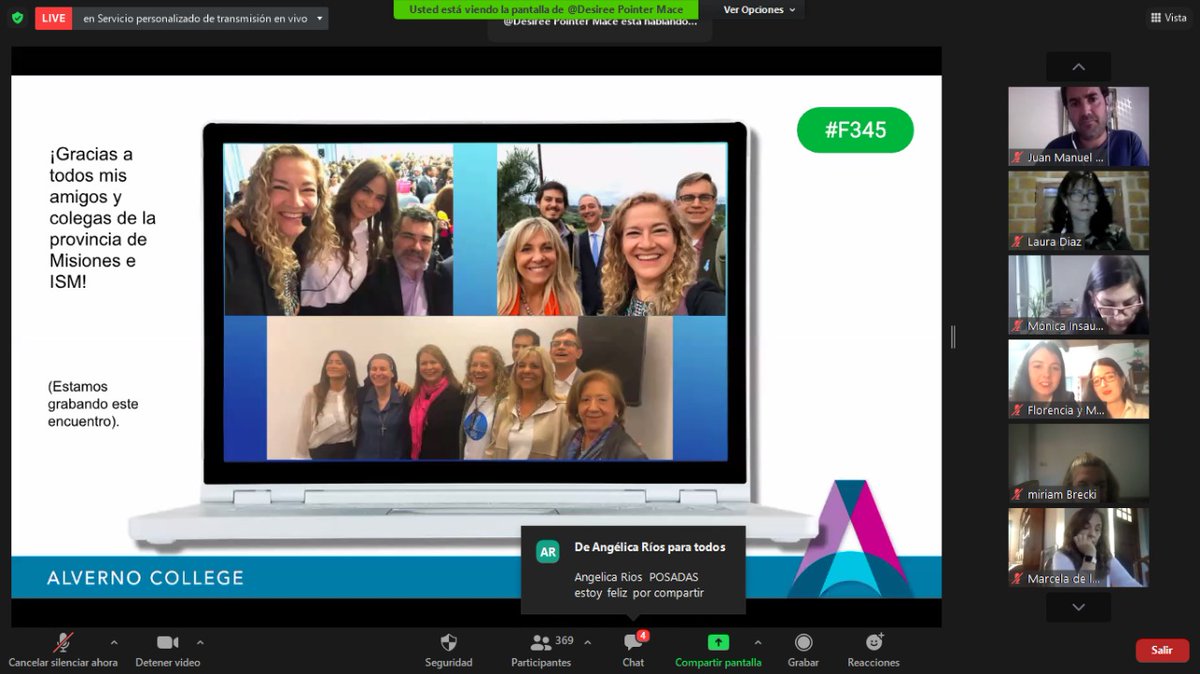Select Florencia y M's video thumbnail
Viewport: 1200px width, 674px height.
(x=1078, y=379)
